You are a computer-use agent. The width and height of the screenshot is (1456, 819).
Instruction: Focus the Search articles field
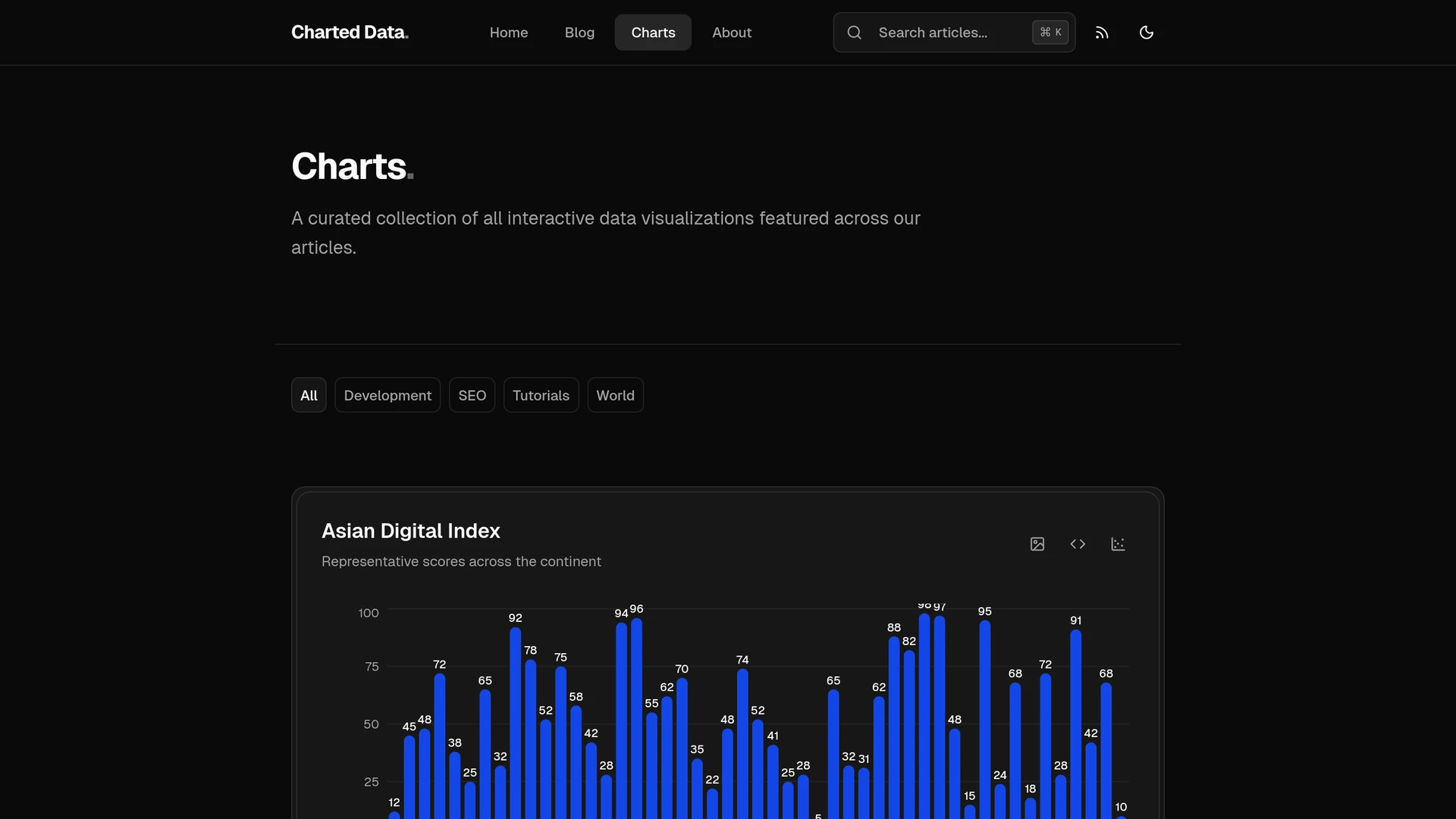pos(954,33)
